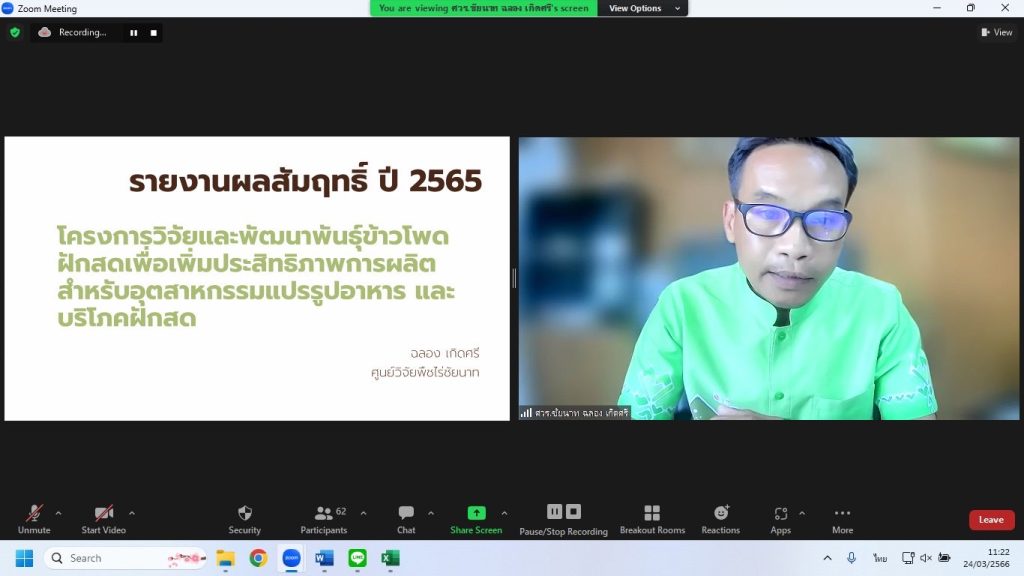Open the View Options dropdown
Image resolution: width=1024 pixels, height=576 pixels.
[643, 8]
